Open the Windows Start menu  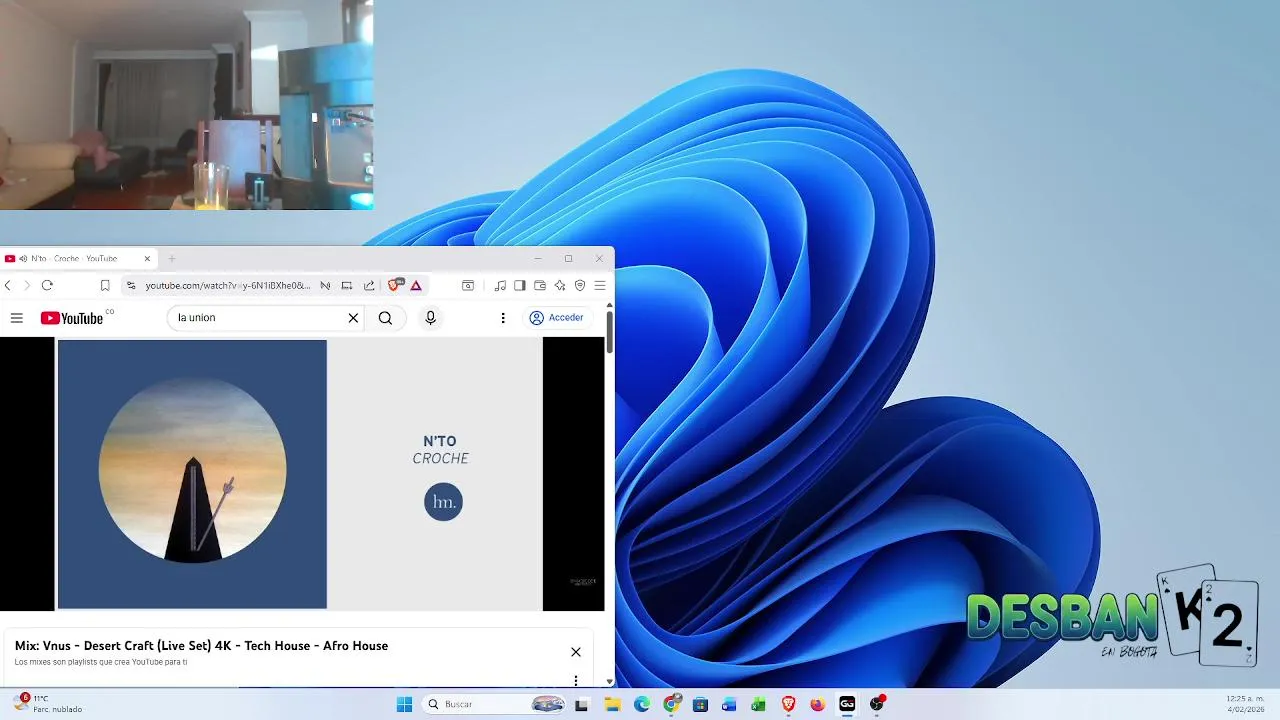pos(404,704)
